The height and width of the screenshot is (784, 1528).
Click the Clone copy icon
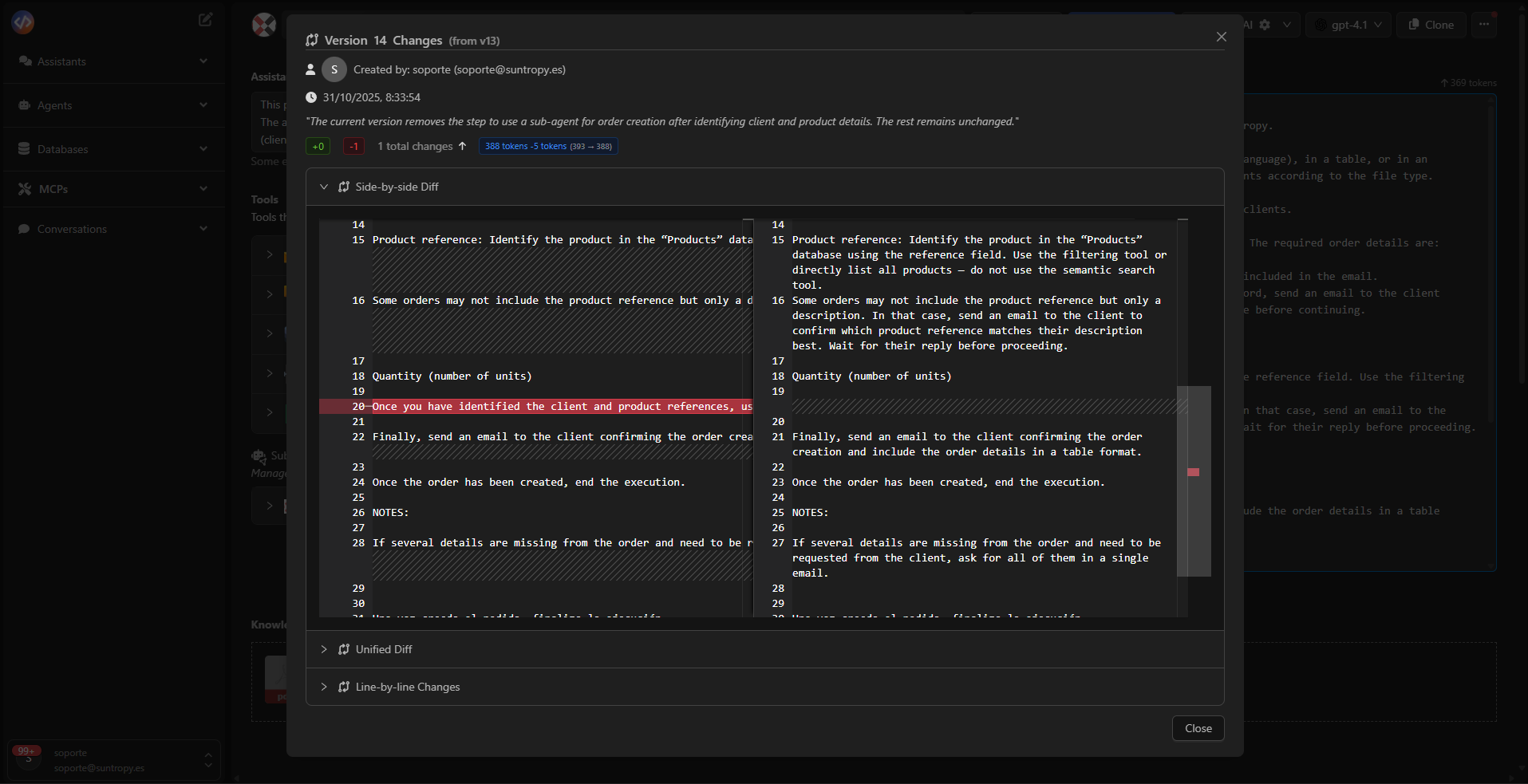click(1414, 25)
